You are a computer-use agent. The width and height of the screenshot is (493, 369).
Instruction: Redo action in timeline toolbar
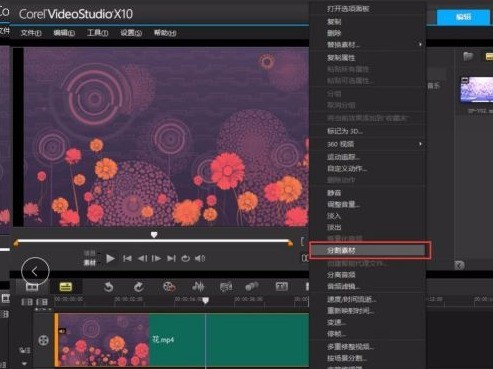138,287
